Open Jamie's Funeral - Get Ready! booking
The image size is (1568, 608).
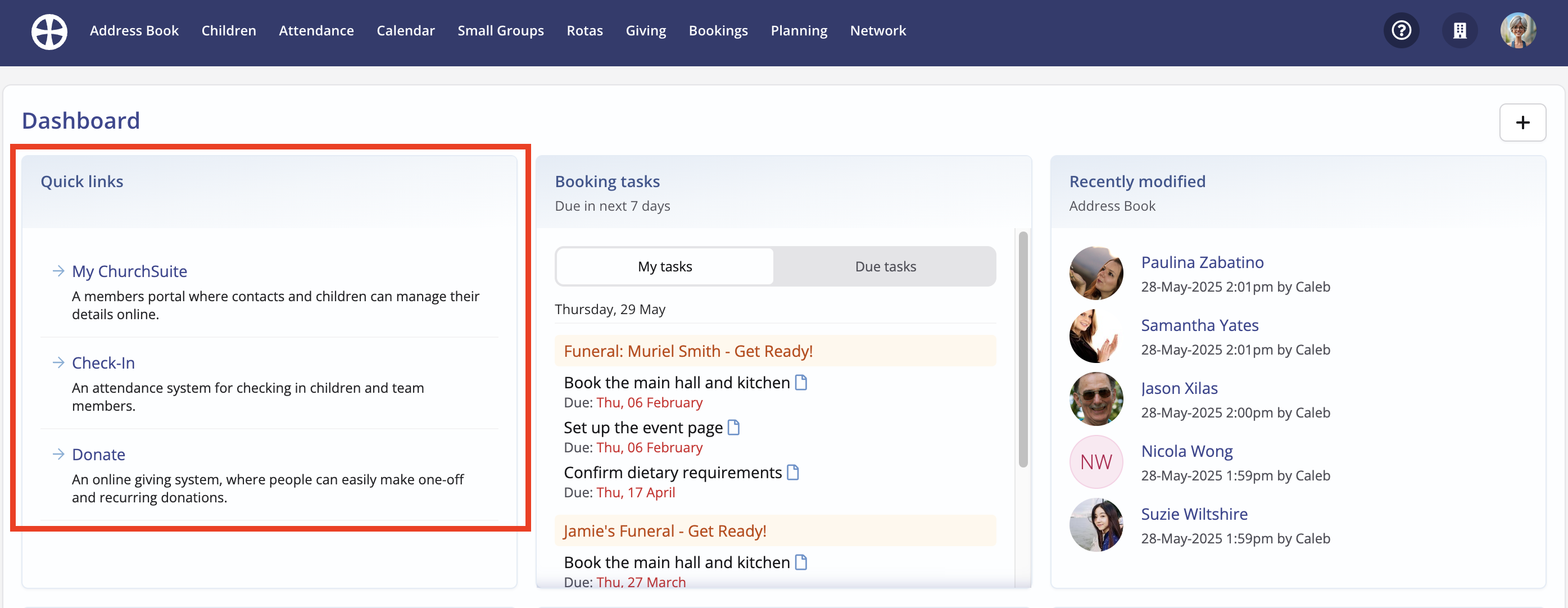(665, 530)
